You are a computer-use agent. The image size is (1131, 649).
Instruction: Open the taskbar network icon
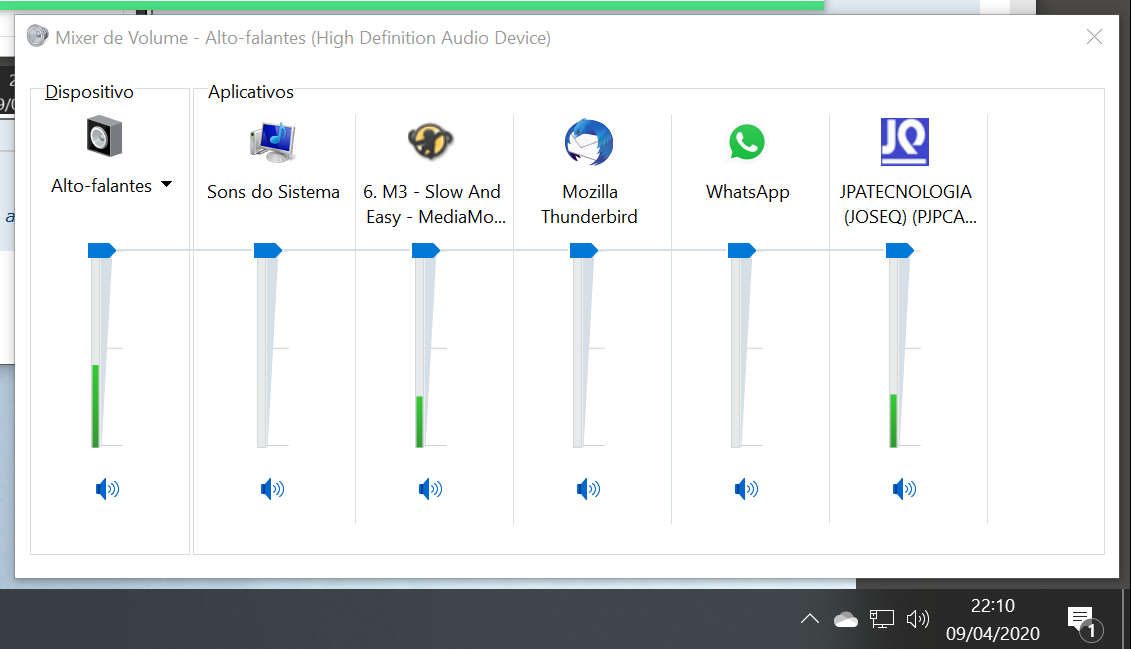coord(881,620)
